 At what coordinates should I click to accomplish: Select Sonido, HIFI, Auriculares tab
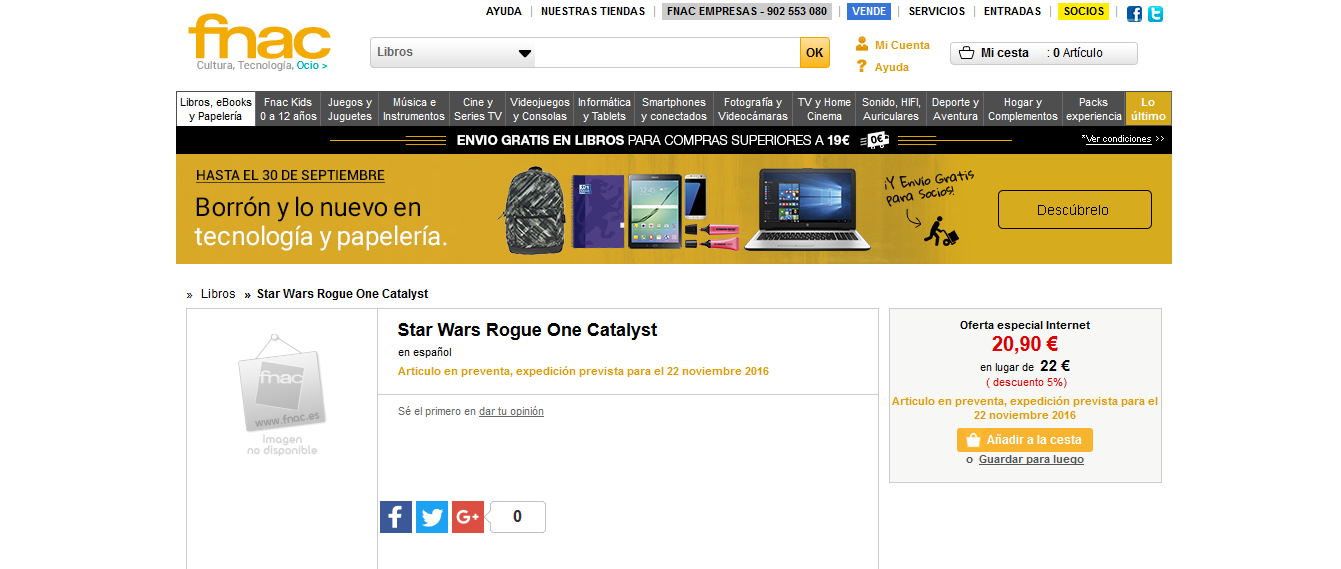pos(891,109)
